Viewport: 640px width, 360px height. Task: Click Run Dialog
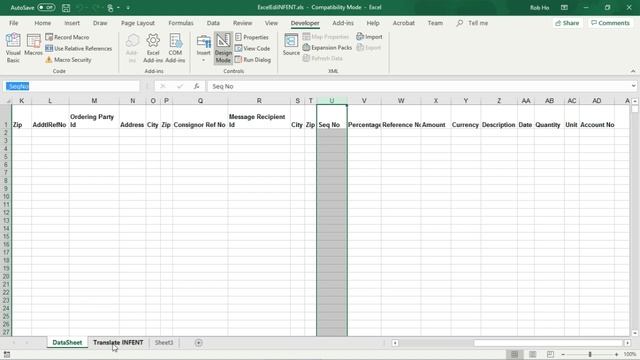(x=253, y=60)
